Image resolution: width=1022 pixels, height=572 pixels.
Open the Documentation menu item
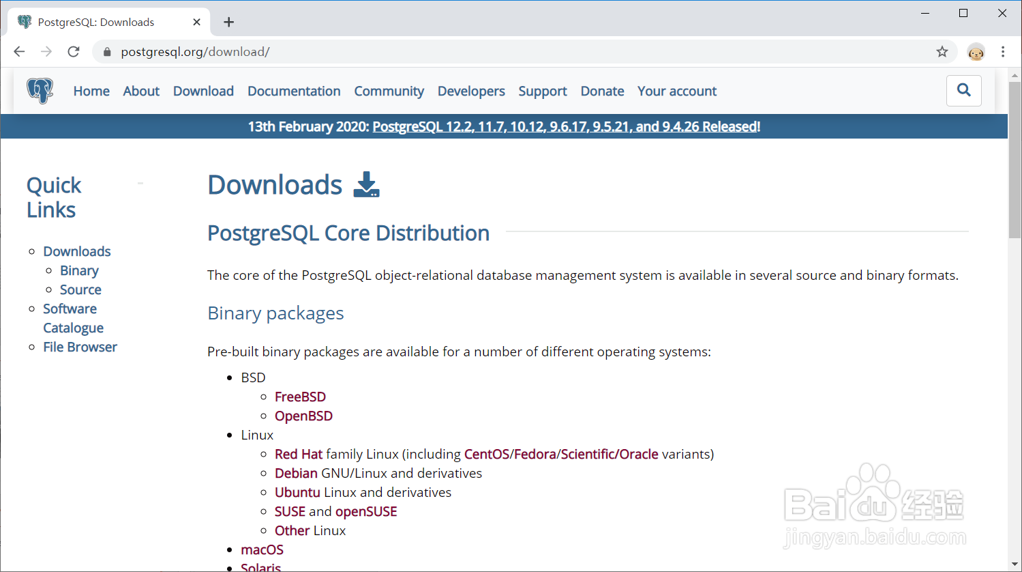tap(294, 91)
